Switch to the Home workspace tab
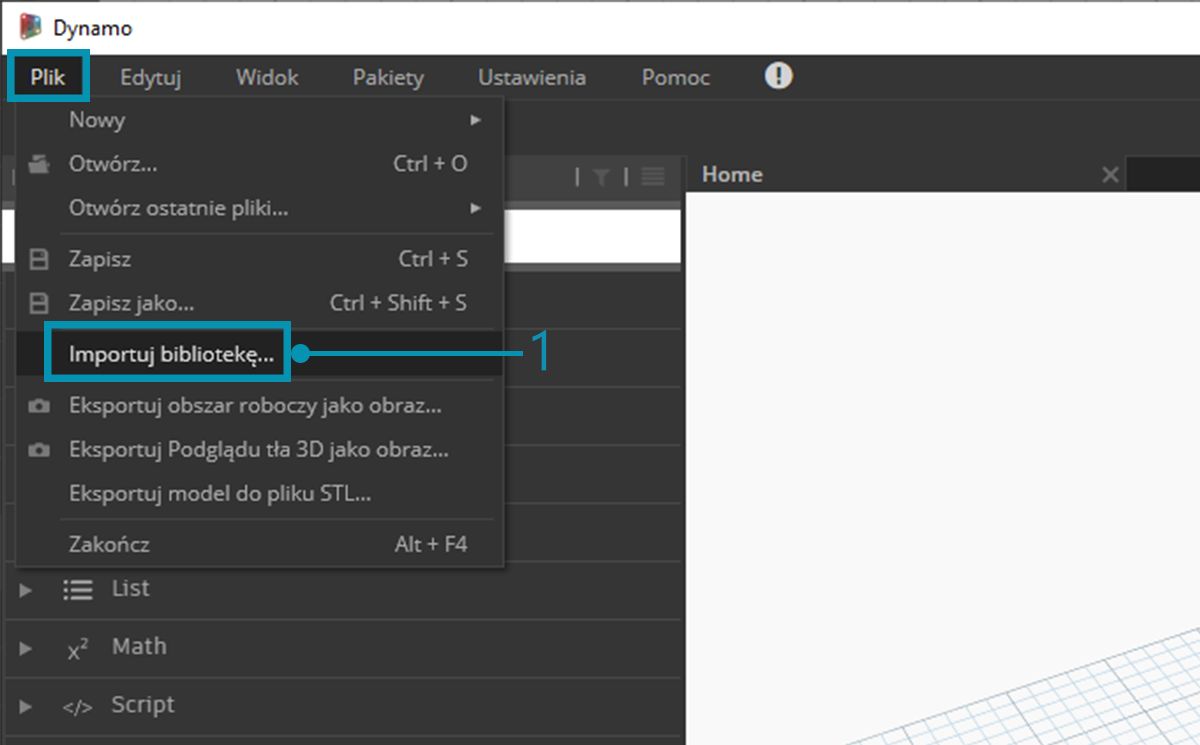Viewport: 1200px width, 745px height. pyautogui.click(x=732, y=174)
